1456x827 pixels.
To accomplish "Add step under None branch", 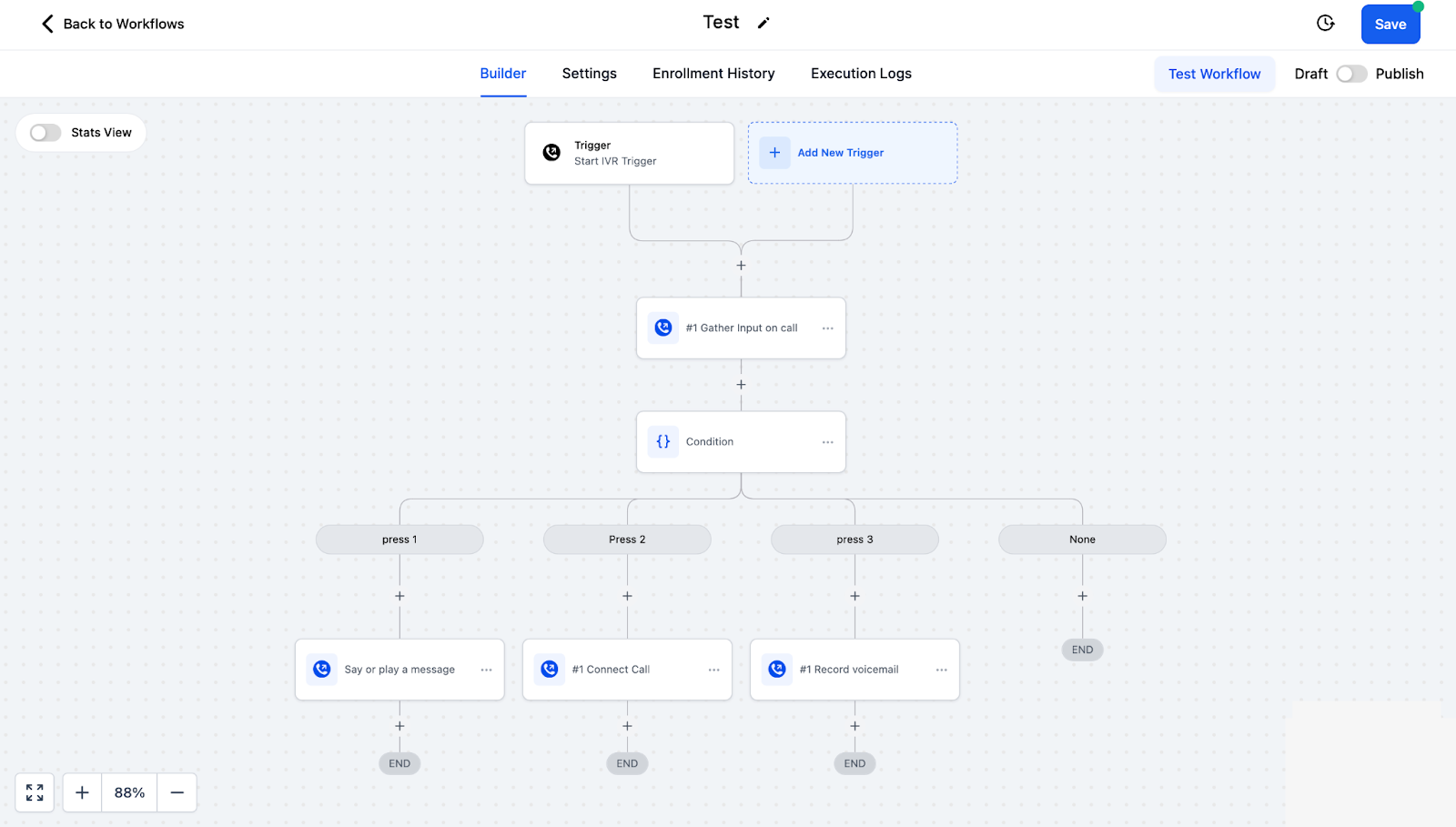I will [1082, 596].
